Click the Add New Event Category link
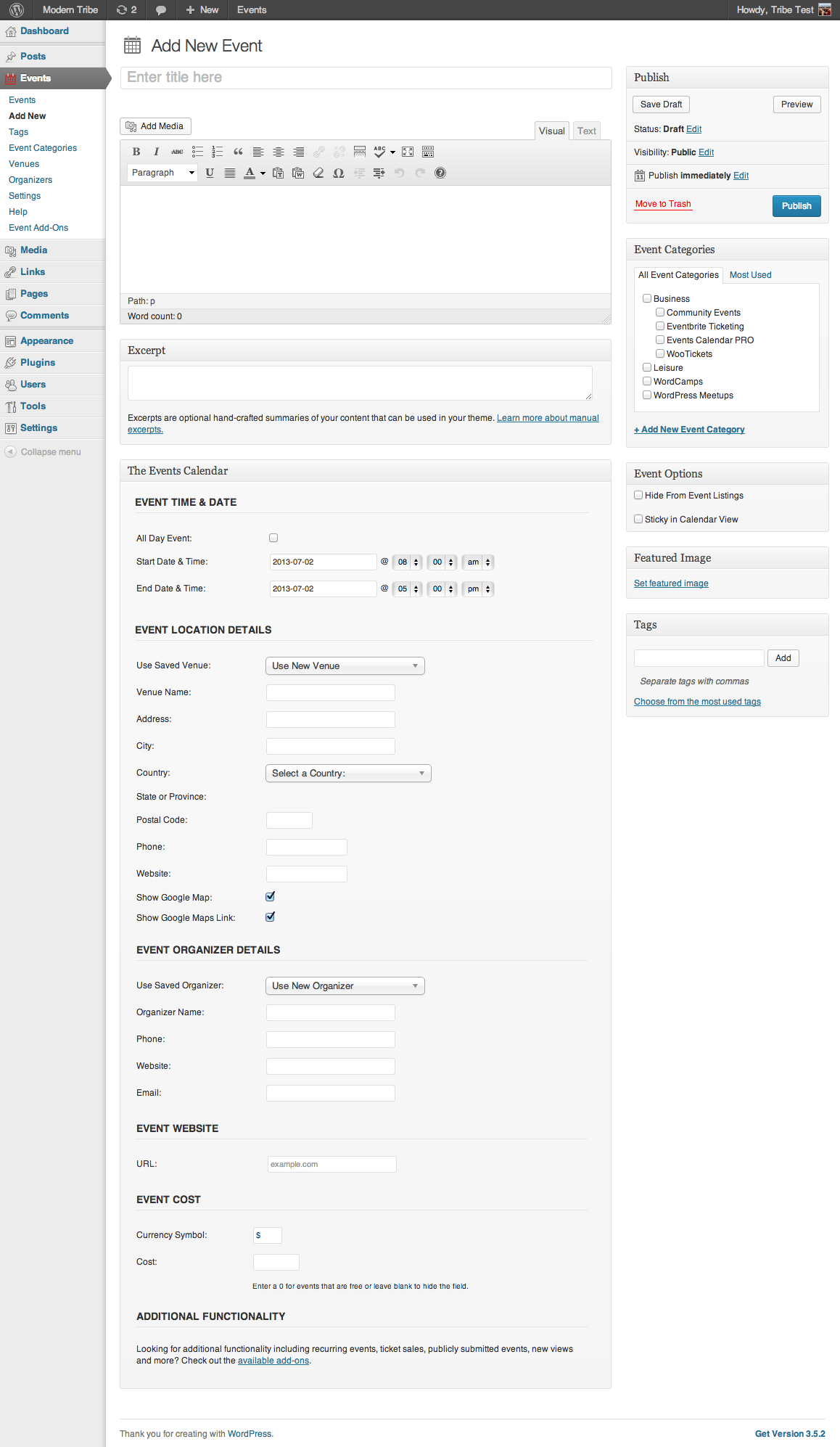Image resolution: width=840 pixels, height=1447 pixels. [689, 430]
